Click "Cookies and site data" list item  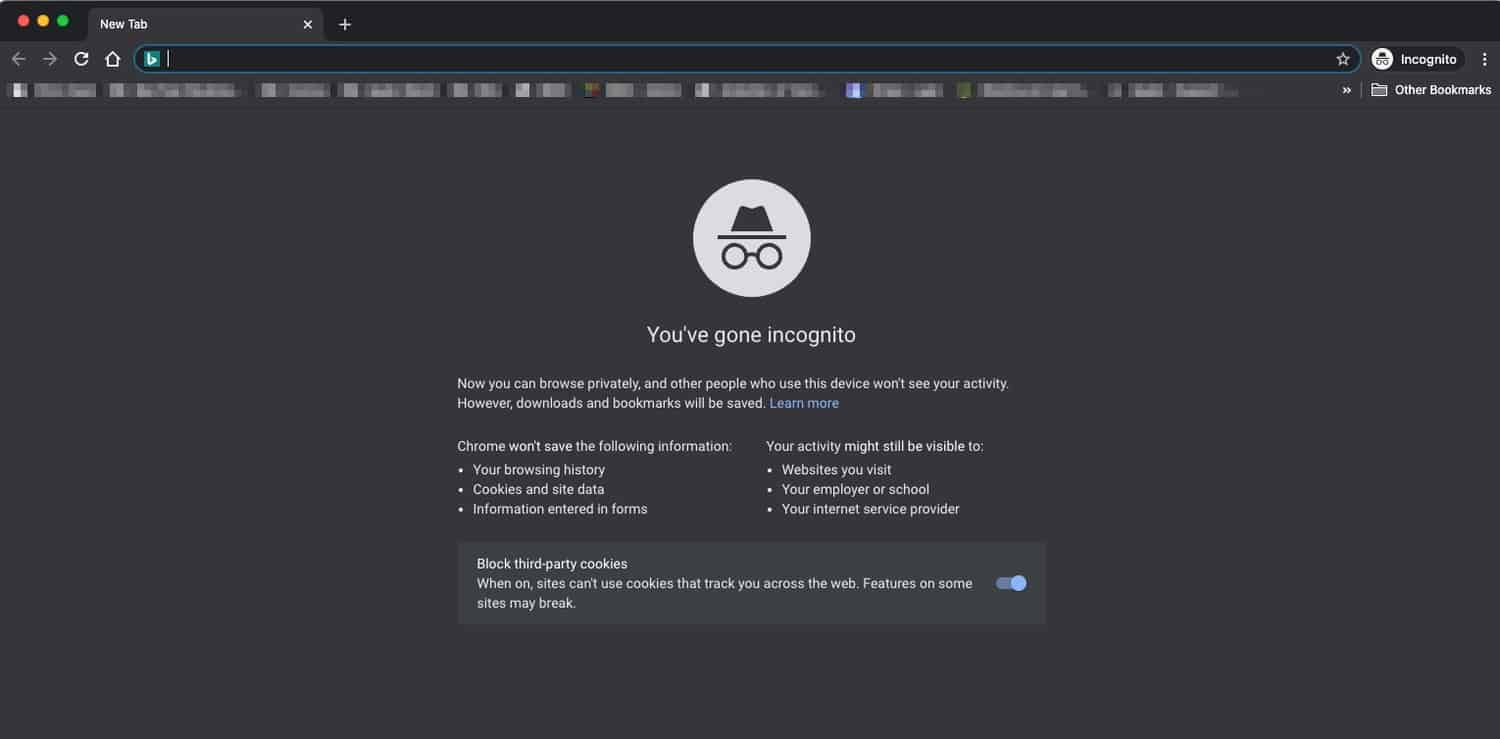click(x=538, y=489)
